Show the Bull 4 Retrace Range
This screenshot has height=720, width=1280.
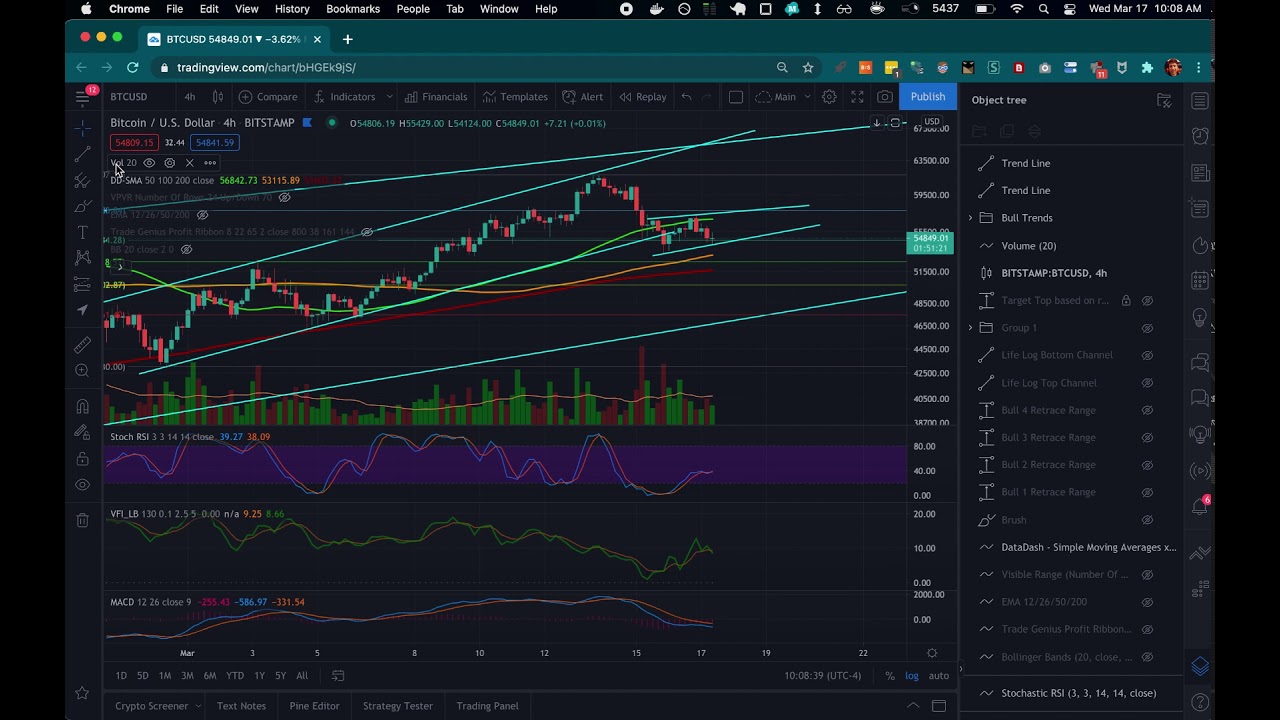point(1147,410)
